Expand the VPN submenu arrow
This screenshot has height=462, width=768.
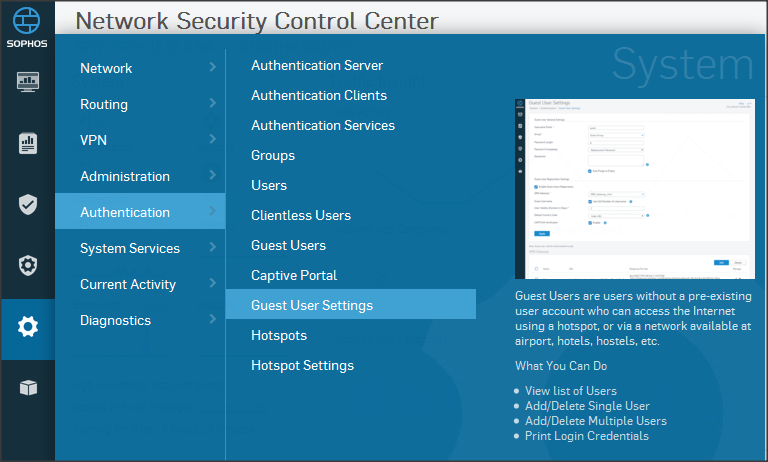(212, 140)
